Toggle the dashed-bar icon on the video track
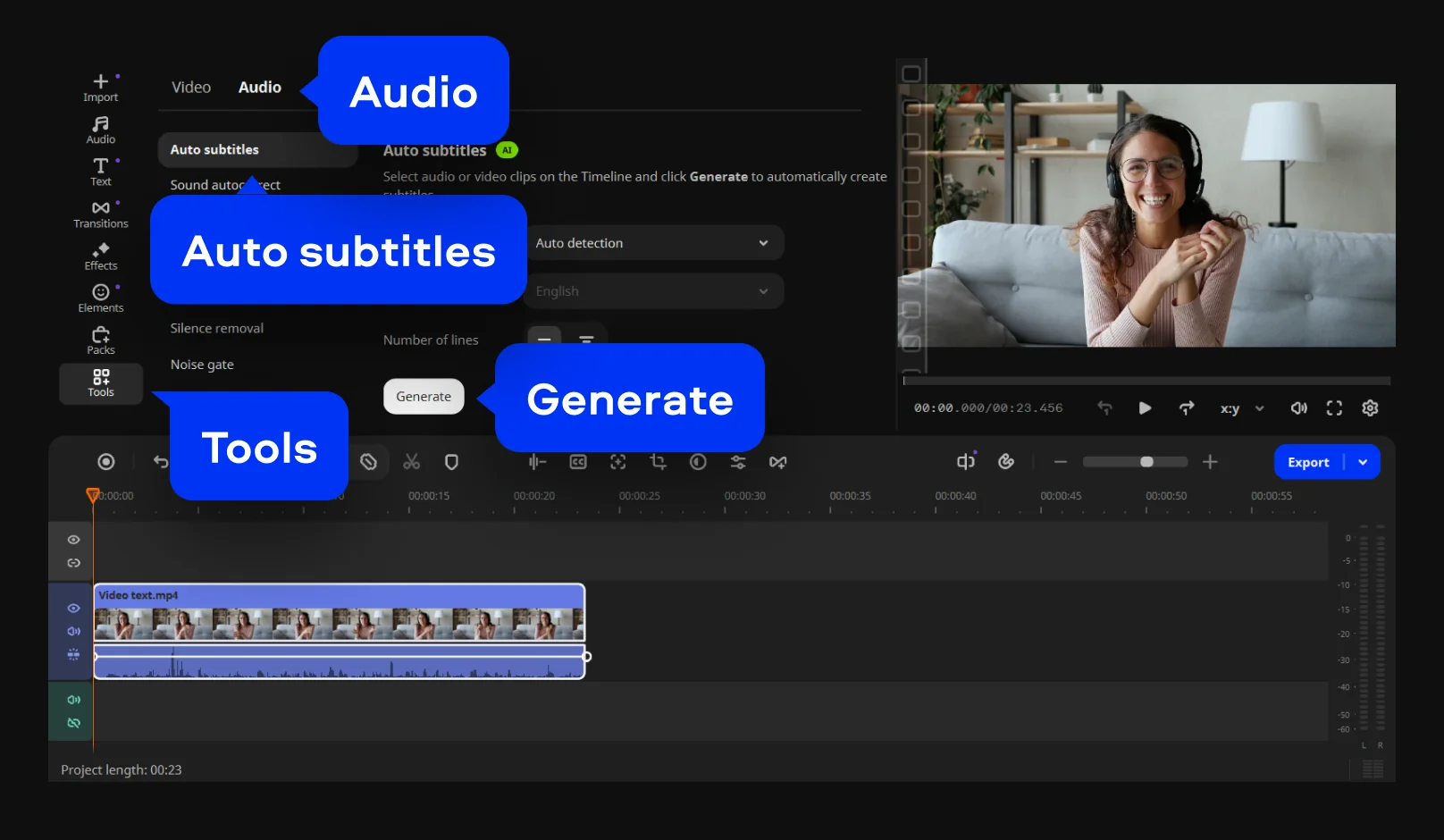This screenshot has height=840, width=1444. [x=73, y=655]
